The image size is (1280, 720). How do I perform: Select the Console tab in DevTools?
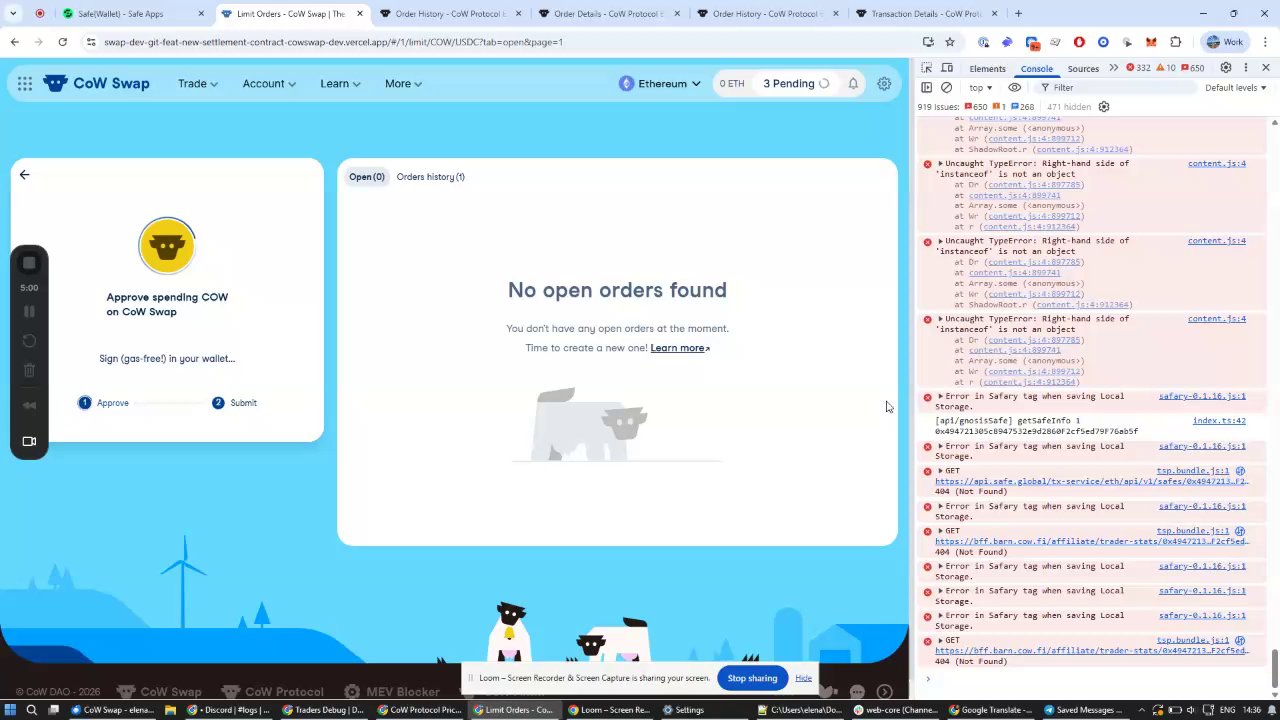[1036, 68]
